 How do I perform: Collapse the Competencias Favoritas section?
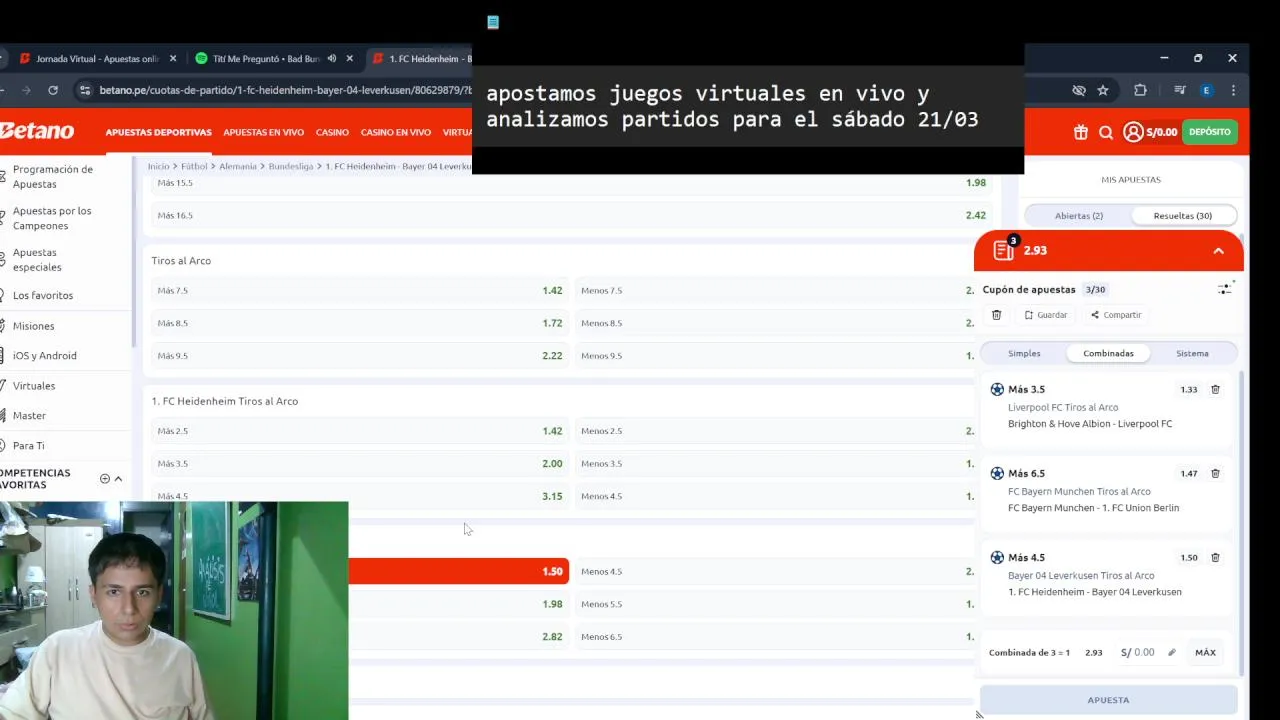click(118, 479)
